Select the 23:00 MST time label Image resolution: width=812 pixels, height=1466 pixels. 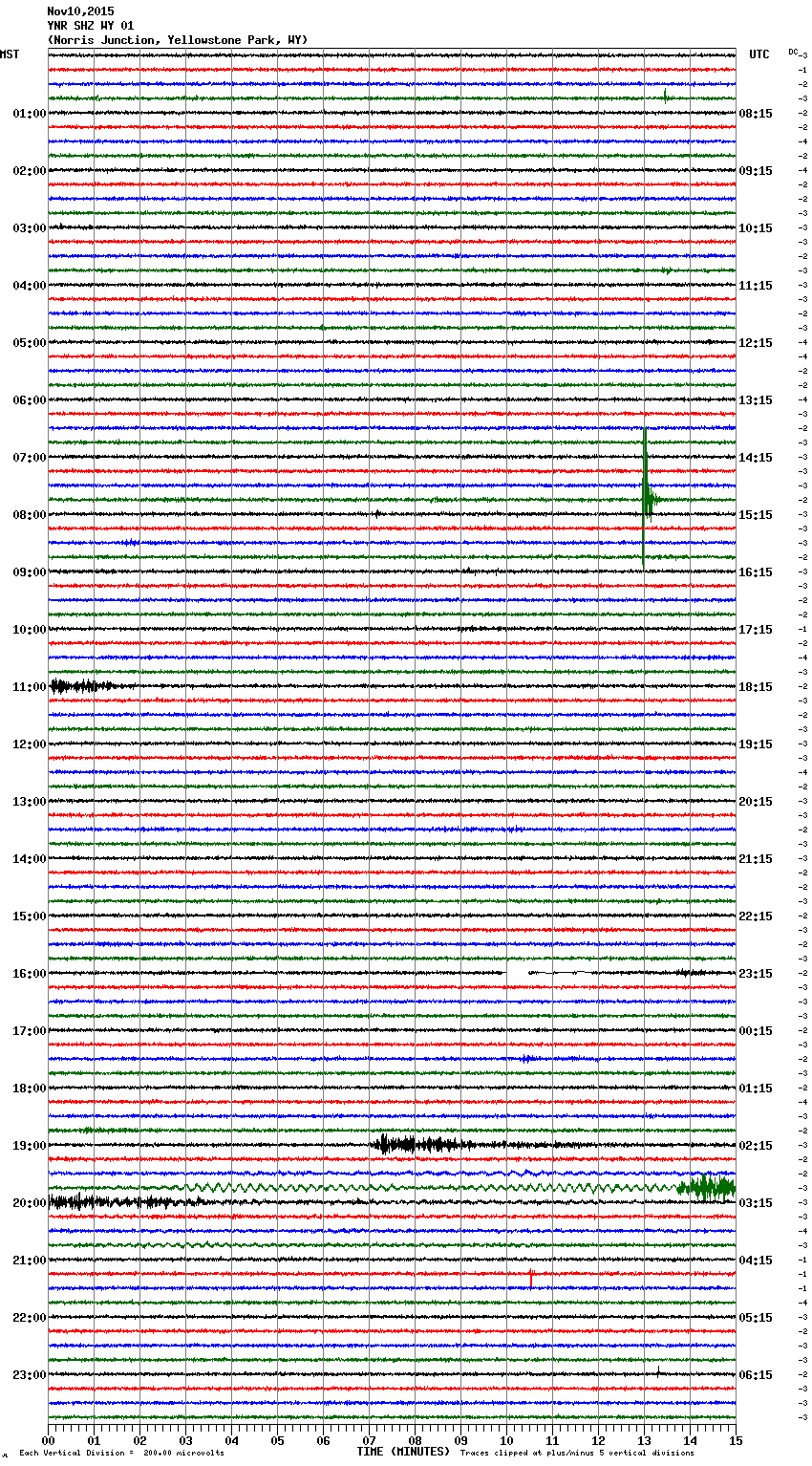coord(30,1375)
